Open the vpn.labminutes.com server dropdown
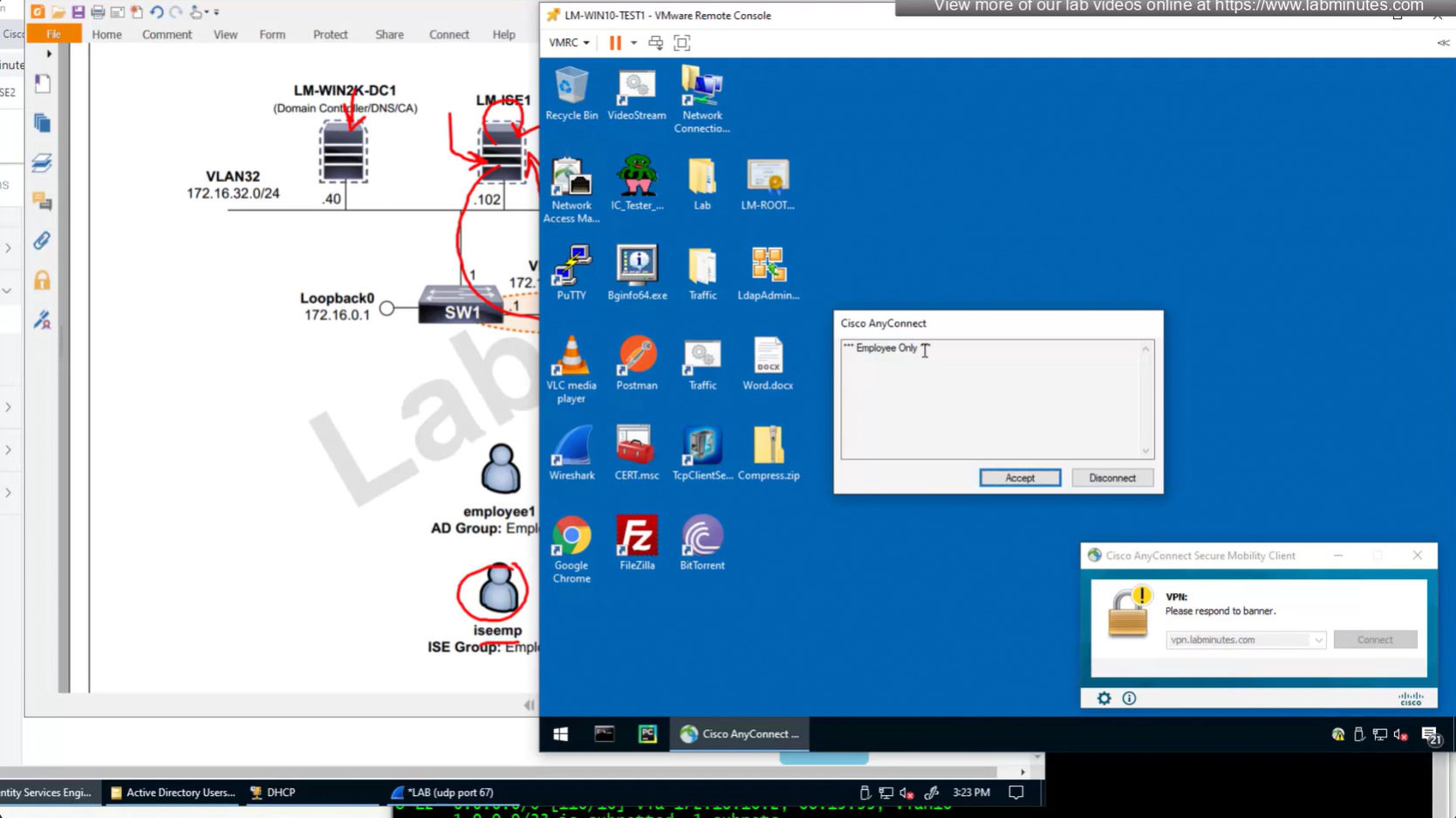This screenshot has height=818, width=1456. point(1317,640)
